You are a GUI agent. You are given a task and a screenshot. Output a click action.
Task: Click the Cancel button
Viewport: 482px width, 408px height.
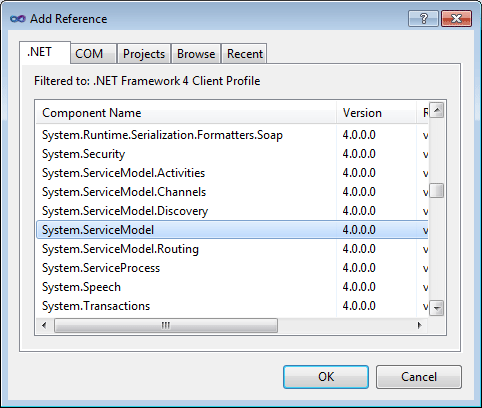(x=419, y=377)
